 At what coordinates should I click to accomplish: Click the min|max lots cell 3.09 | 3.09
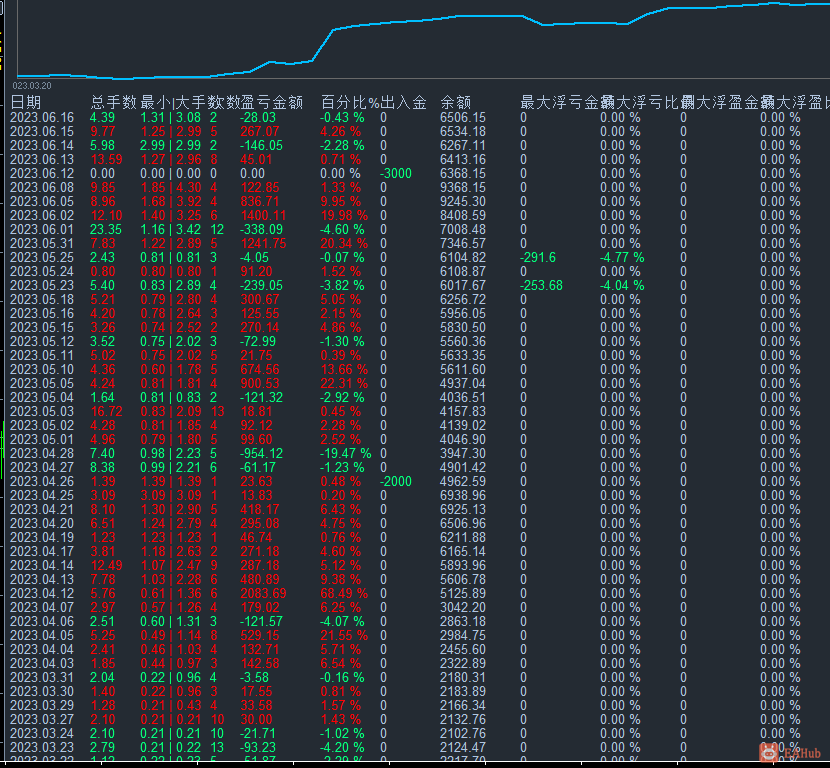[170, 495]
